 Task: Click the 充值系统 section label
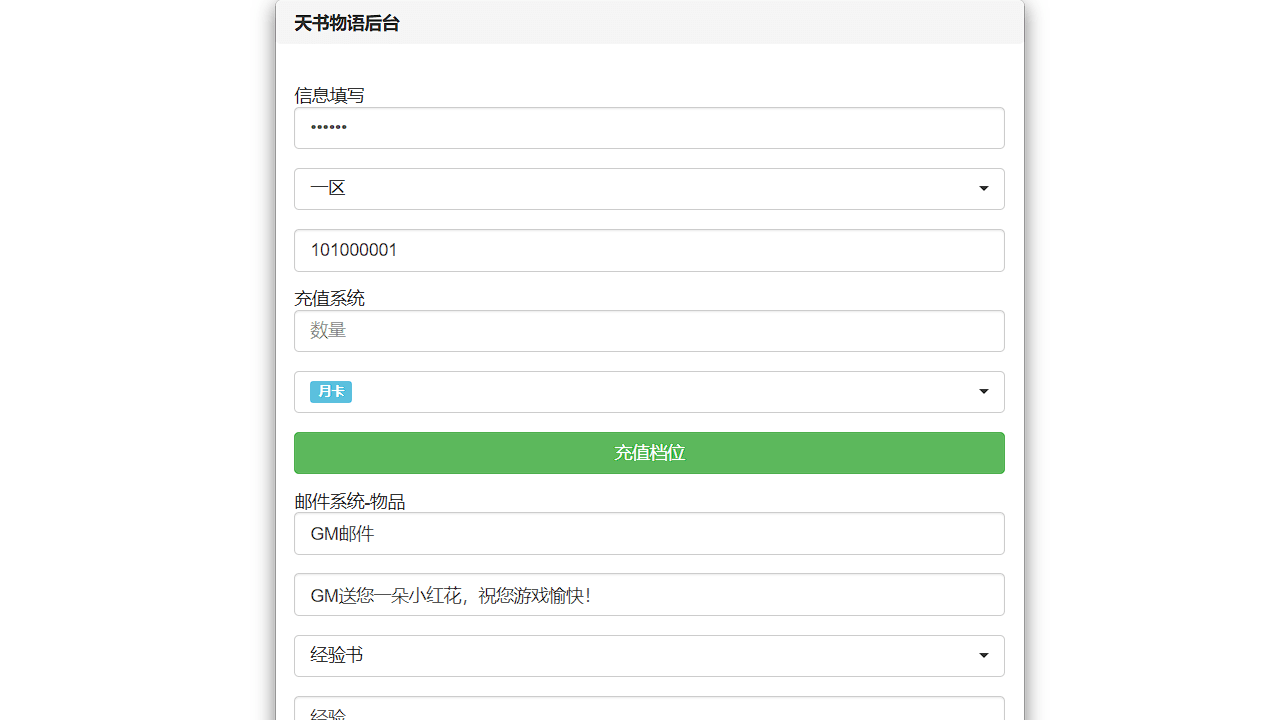pyautogui.click(x=328, y=297)
